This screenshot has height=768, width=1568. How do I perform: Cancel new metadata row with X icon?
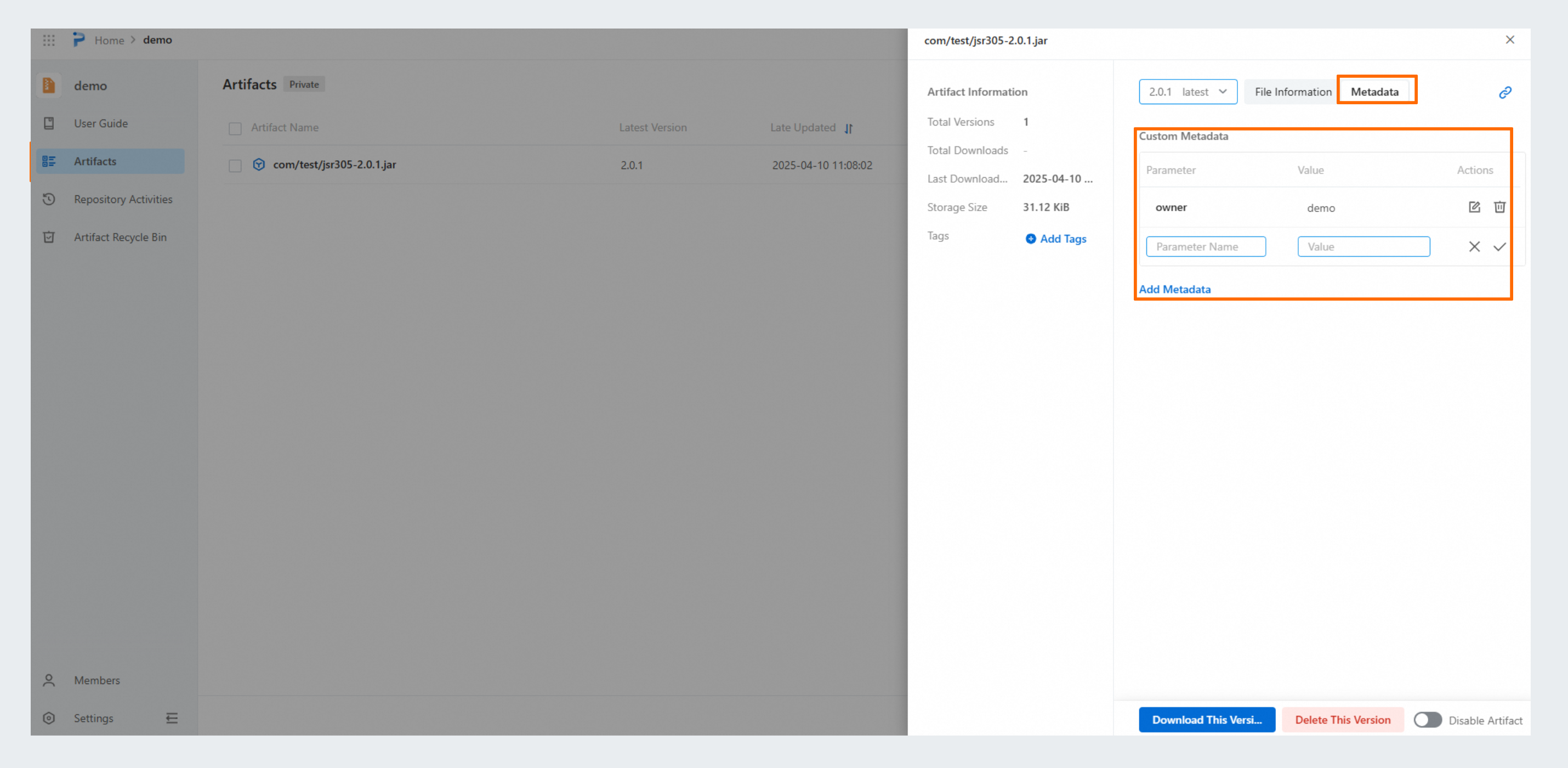tap(1474, 247)
